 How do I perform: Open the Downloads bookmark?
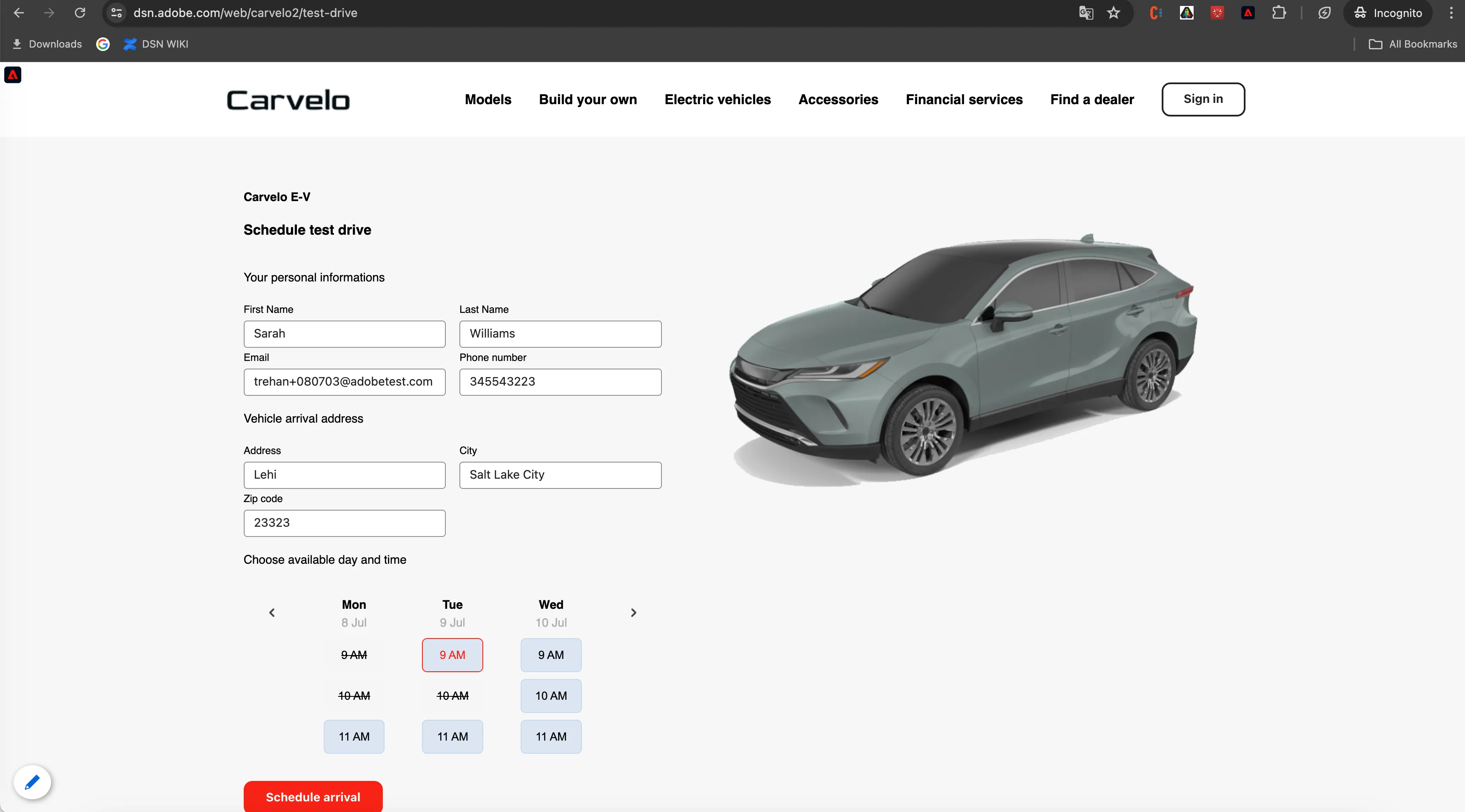[x=47, y=44]
